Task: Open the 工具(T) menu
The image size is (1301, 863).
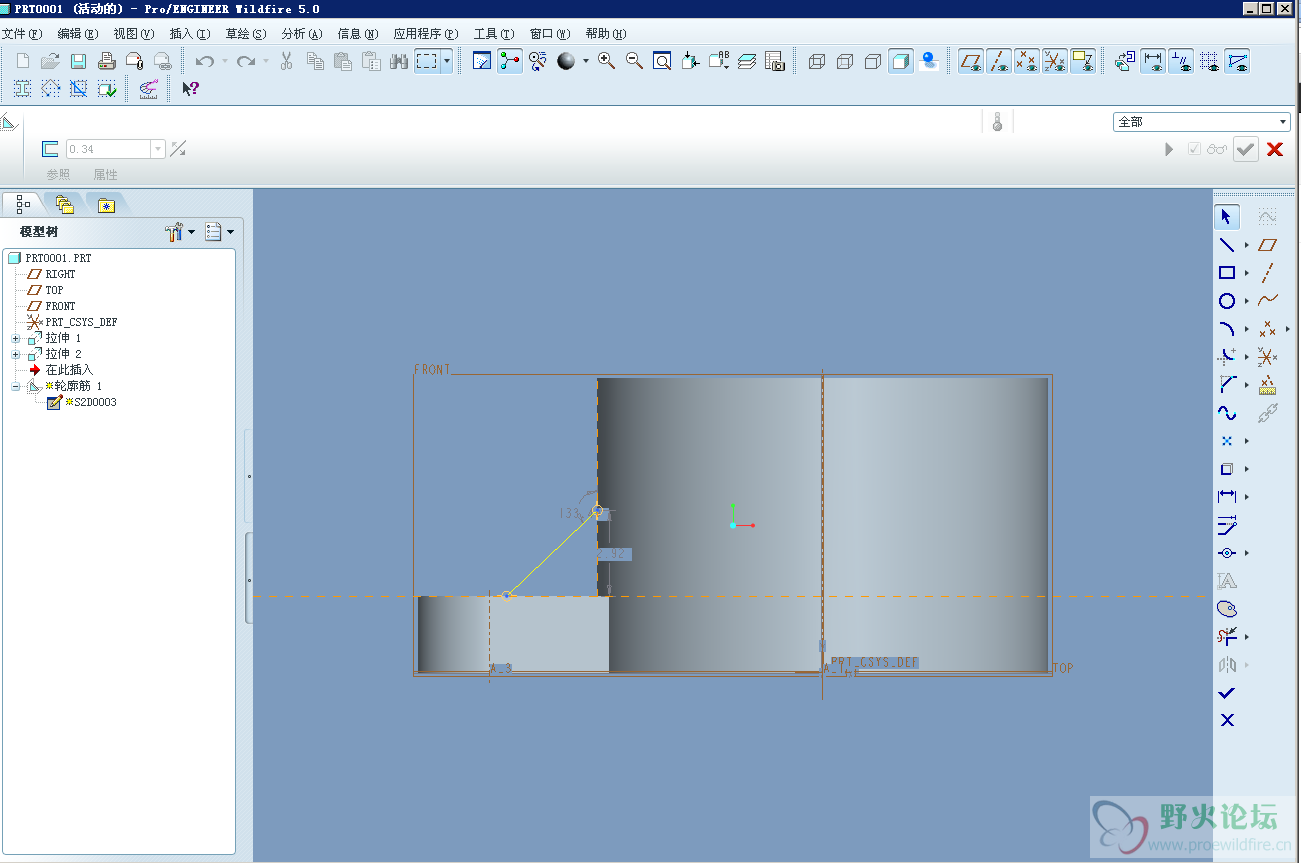Action: pyautogui.click(x=494, y=33)
